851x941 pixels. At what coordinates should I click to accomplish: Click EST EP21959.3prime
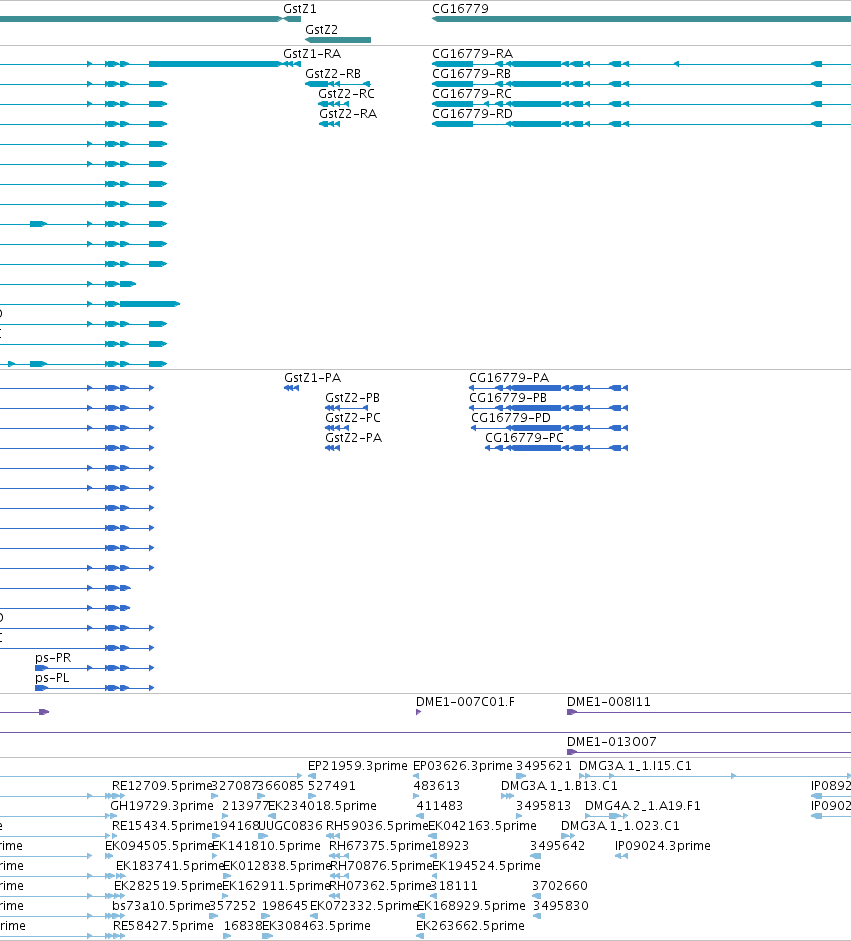(358, 766)
